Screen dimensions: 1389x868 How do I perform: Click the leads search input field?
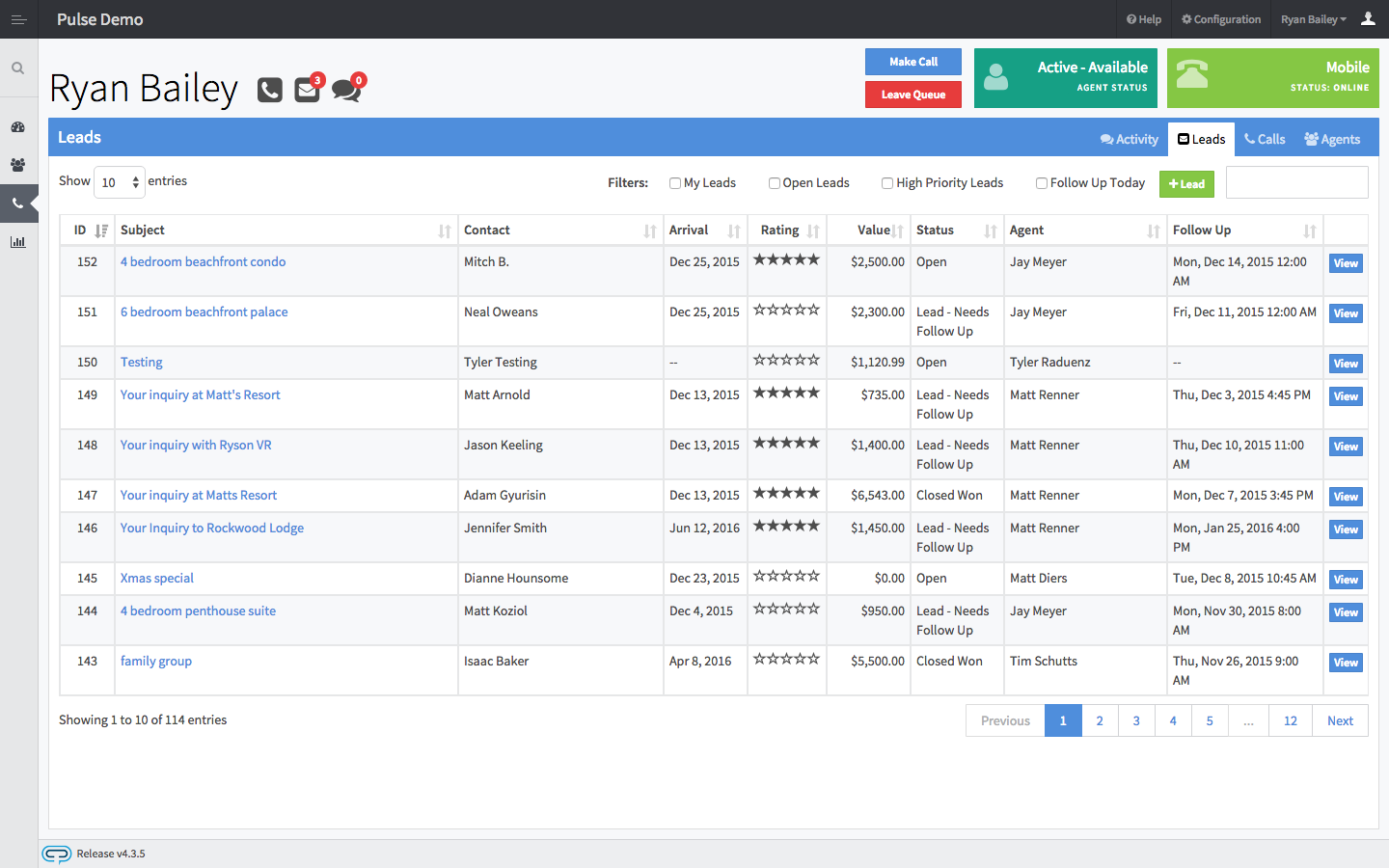coord(1296,182)
